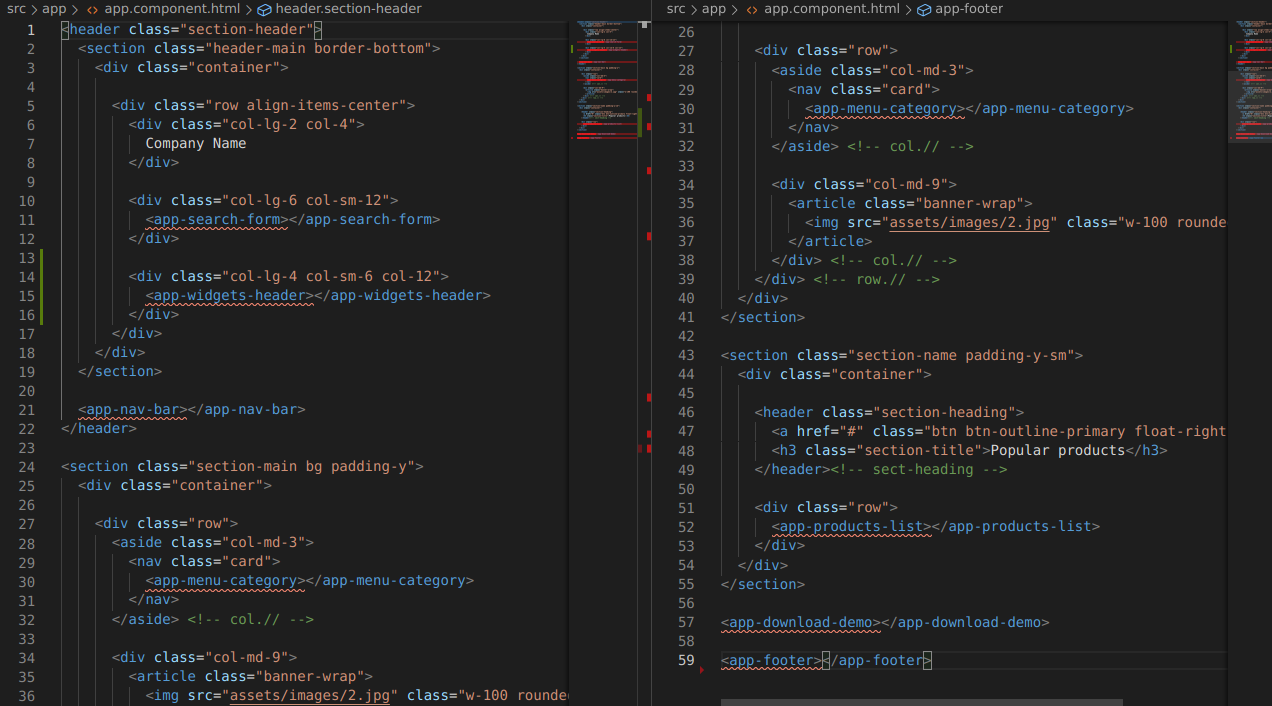Open the app breadcrumb in right editor
The image size is (1272, 706).
click(x=714, y=9)
